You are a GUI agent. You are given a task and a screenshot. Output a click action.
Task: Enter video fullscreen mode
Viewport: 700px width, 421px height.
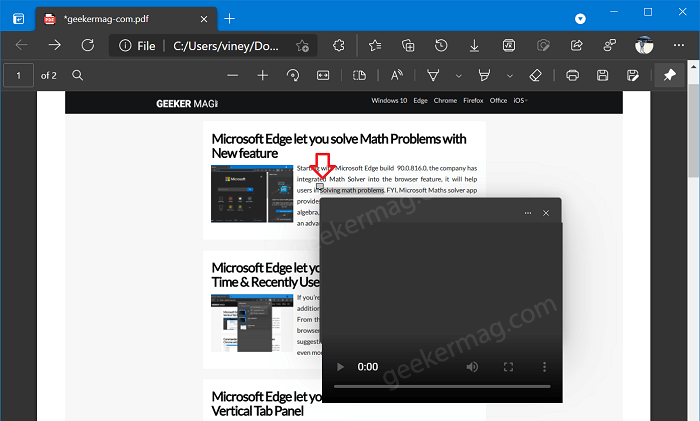pos(508,367)
